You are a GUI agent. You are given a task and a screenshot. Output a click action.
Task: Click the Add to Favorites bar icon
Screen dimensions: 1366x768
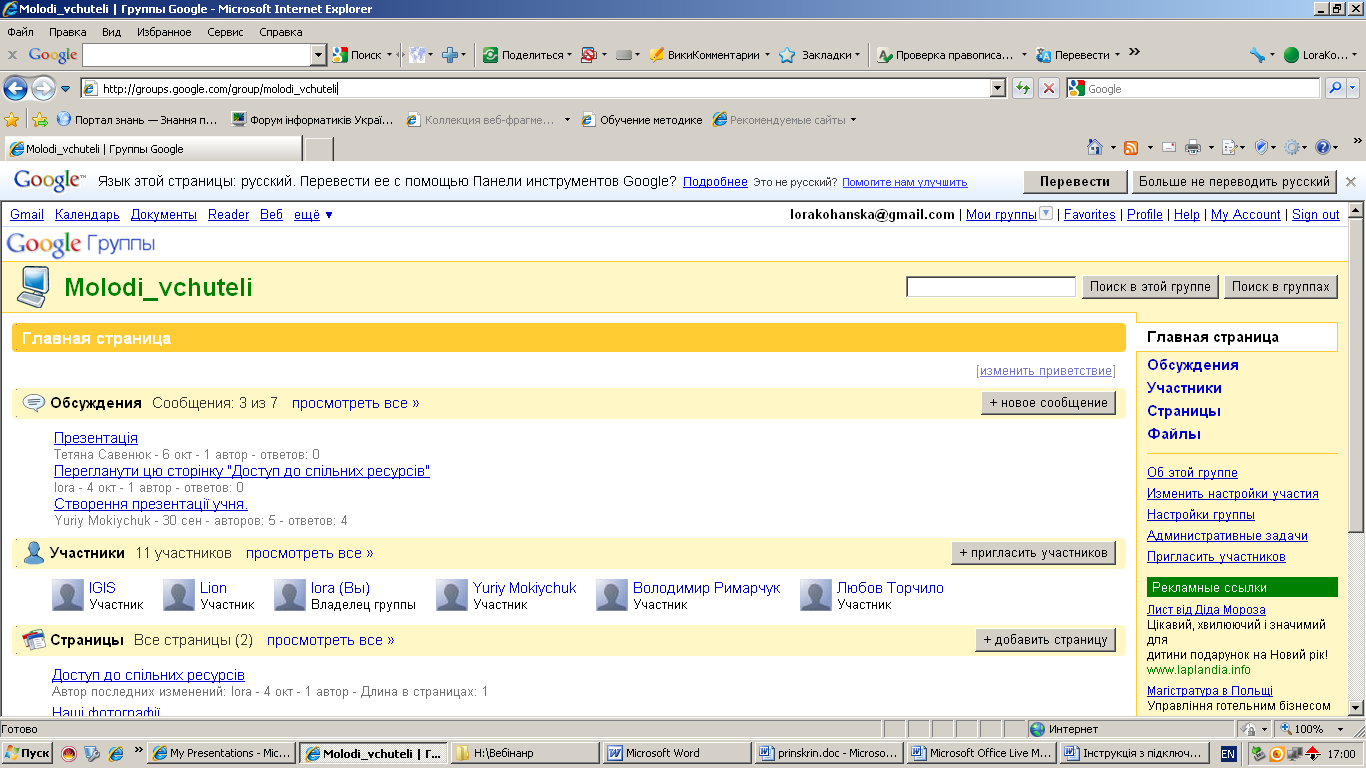click(40, 120)
